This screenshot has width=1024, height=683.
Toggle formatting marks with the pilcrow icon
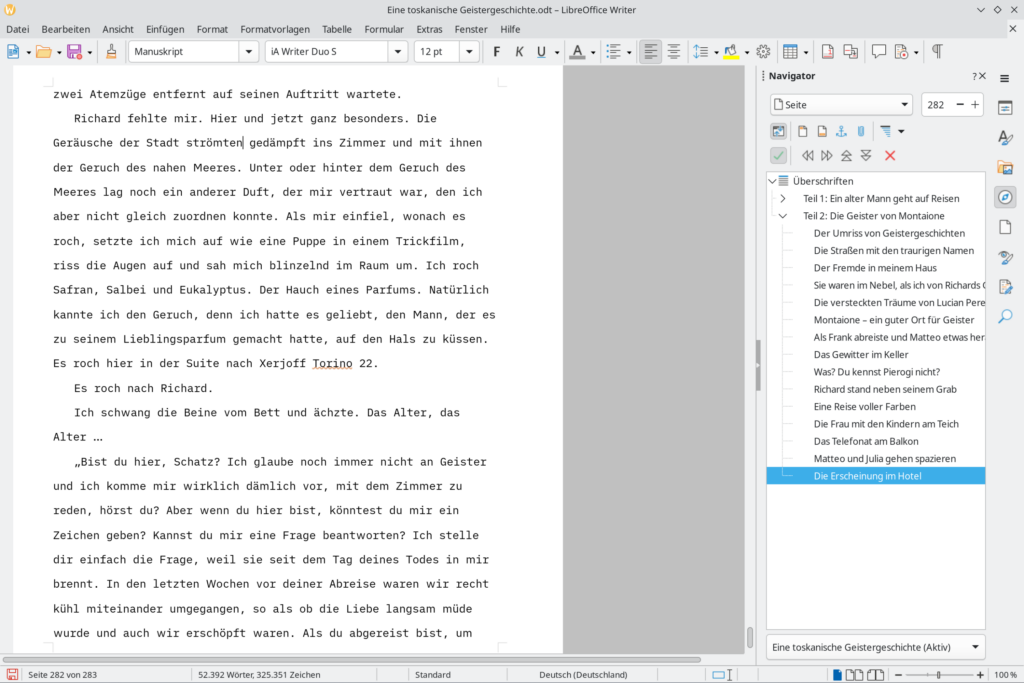[937, 52]
